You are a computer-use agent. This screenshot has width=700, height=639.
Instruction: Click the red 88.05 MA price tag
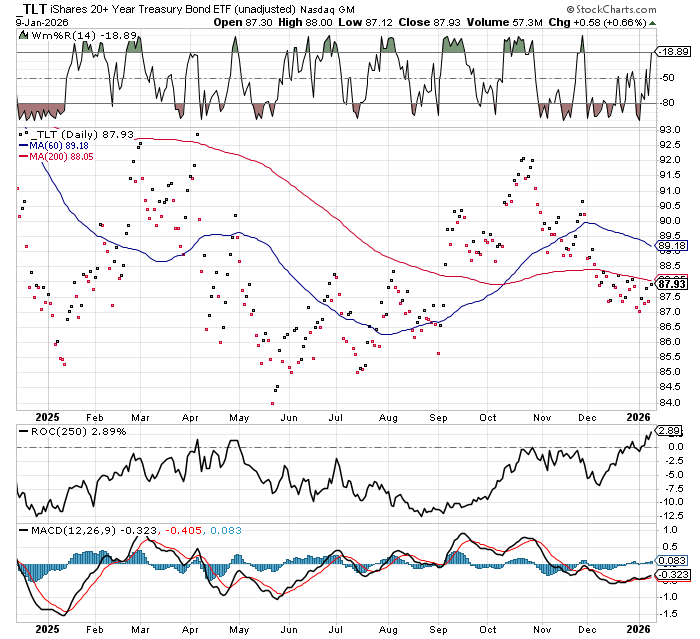coord(668,276)
